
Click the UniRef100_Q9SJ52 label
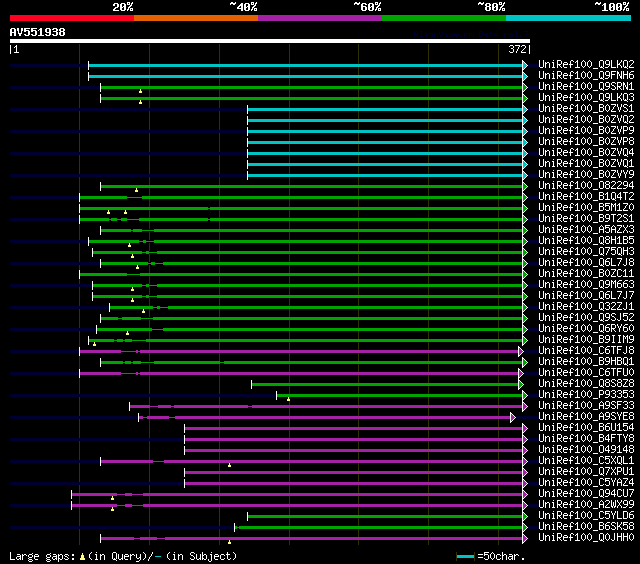[x=586, y=318]
